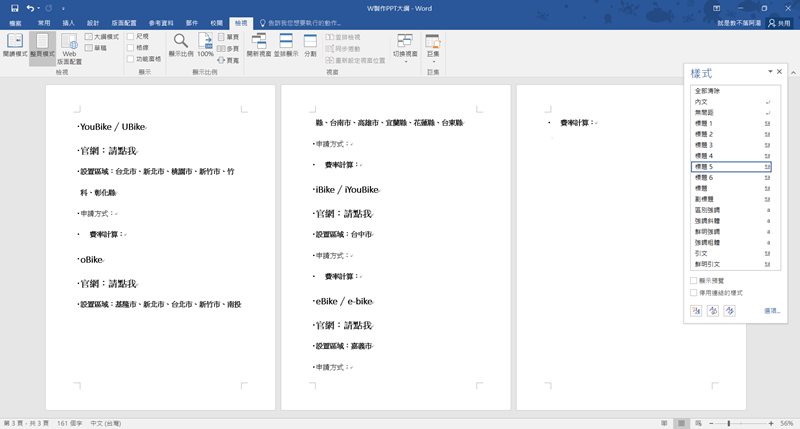Arrange all windows with 並排顯示
This screenshot has height=429, width=800.
coord(286,45)
